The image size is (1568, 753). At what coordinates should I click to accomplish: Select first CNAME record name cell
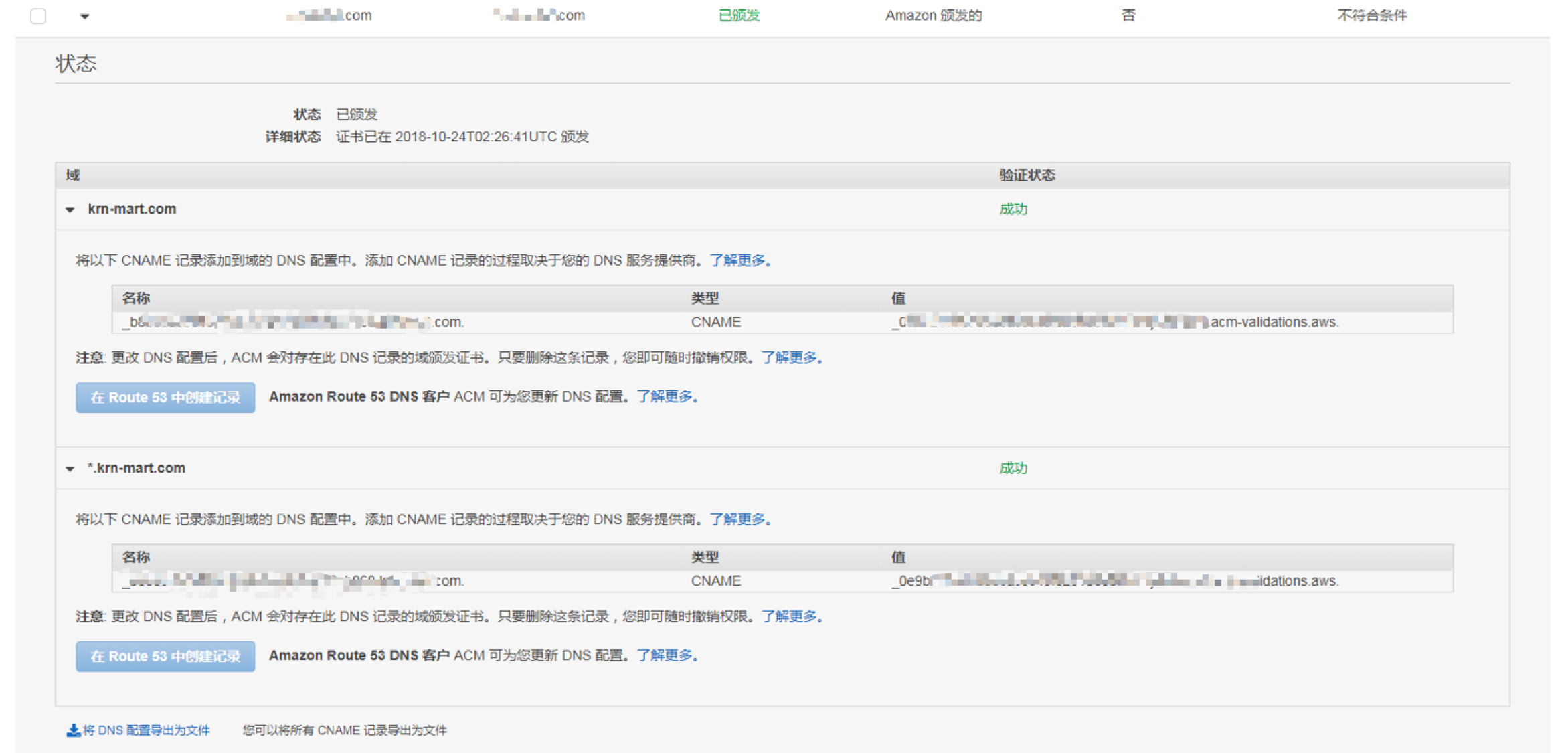[x=293, y=322]
